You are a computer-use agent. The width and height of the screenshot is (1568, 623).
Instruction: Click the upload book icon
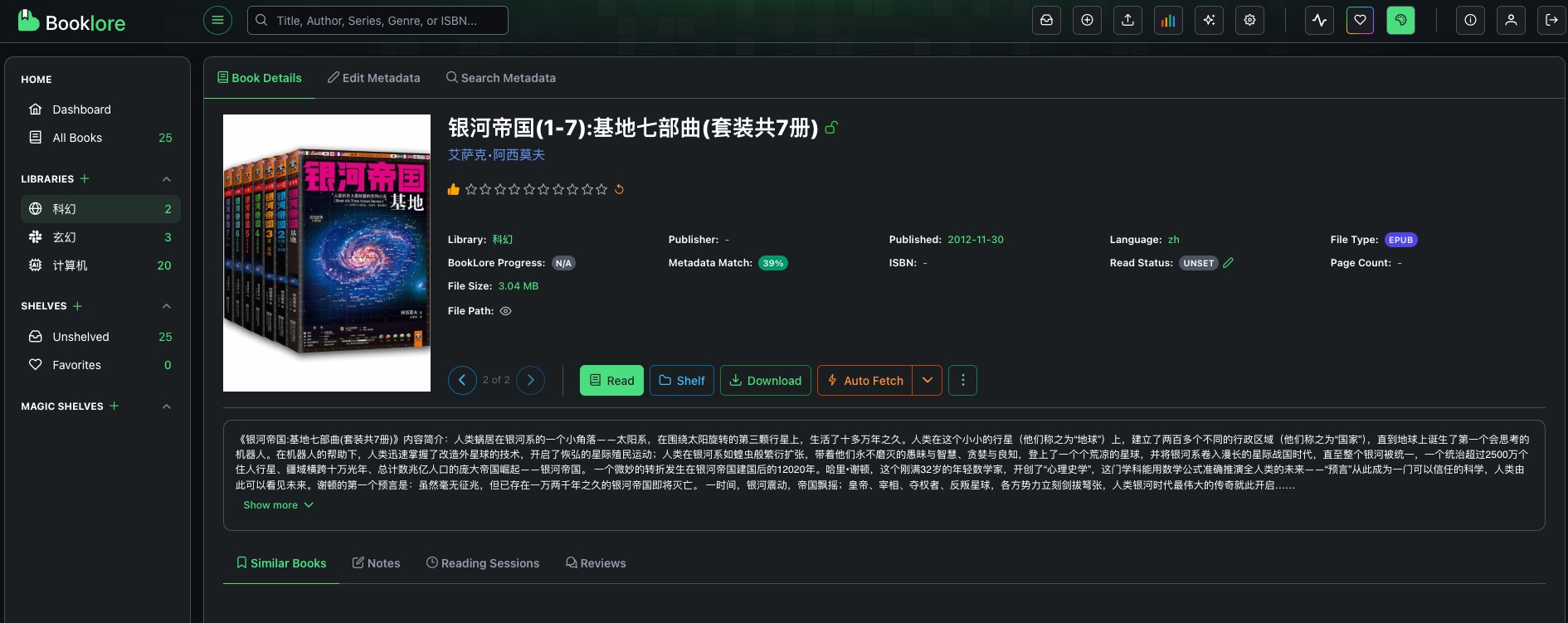(x=1127, y=20)
